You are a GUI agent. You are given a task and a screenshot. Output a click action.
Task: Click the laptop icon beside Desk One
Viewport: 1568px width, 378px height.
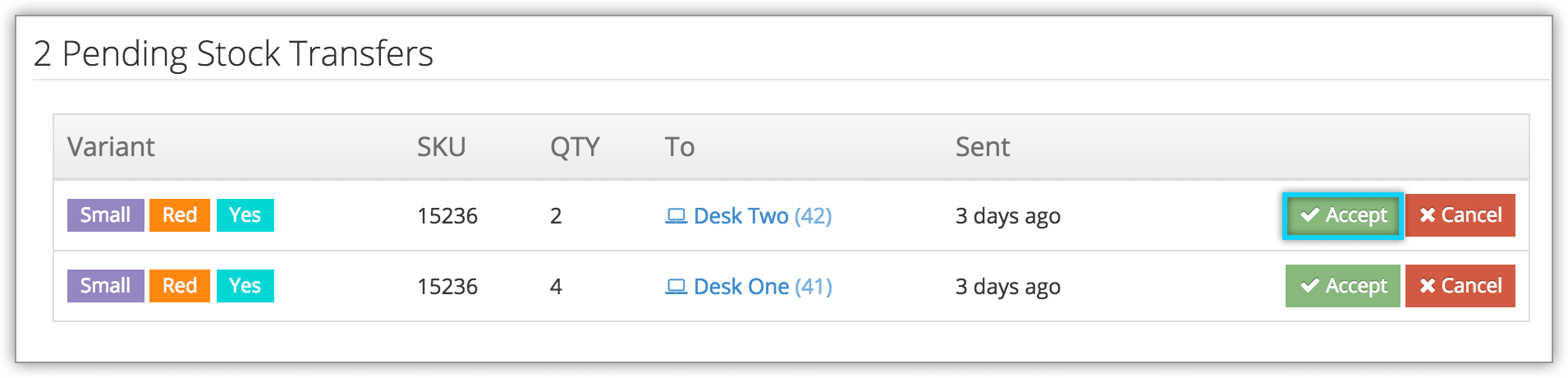[676, 287]
